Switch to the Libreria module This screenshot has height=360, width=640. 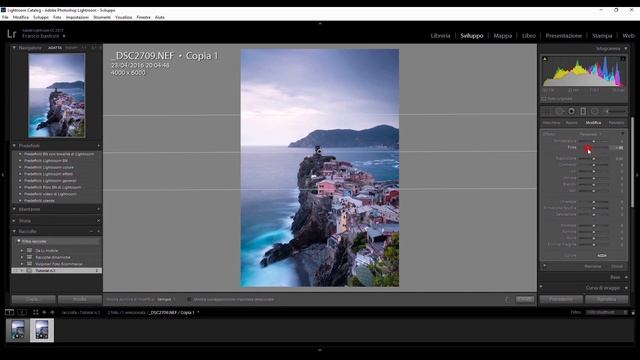tap(440, 36)
